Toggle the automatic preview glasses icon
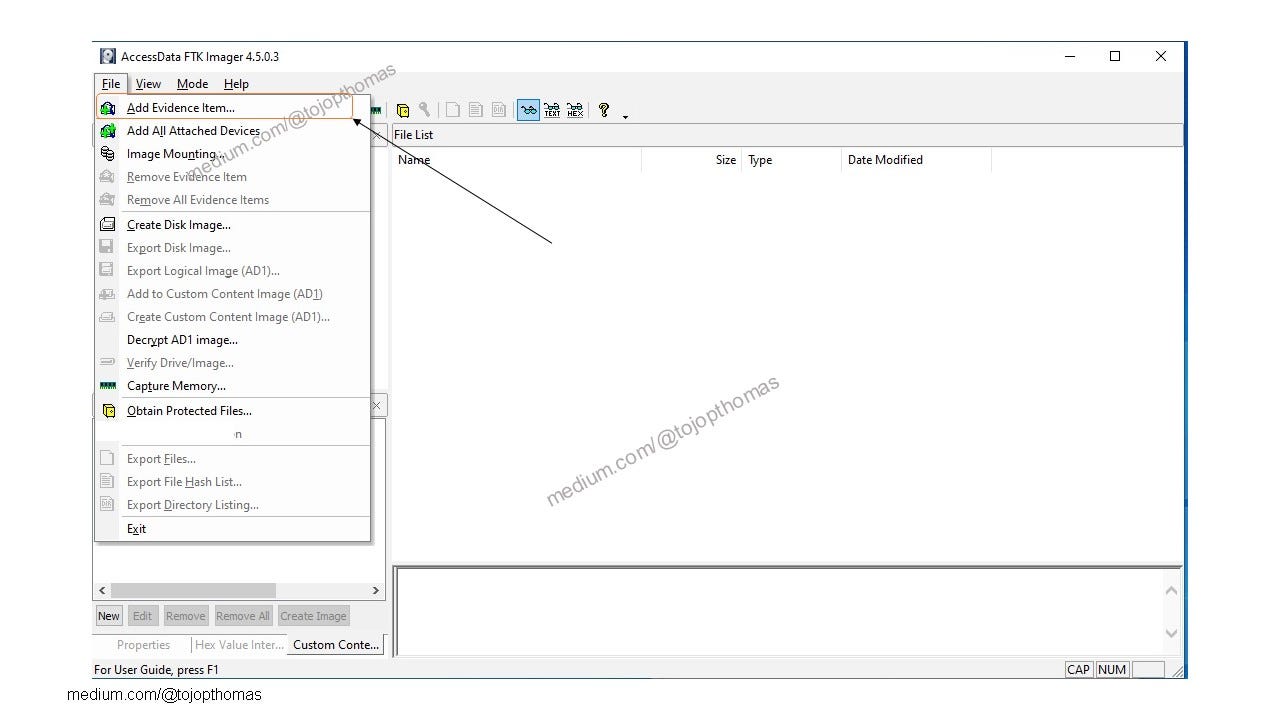 coord(528,110)
